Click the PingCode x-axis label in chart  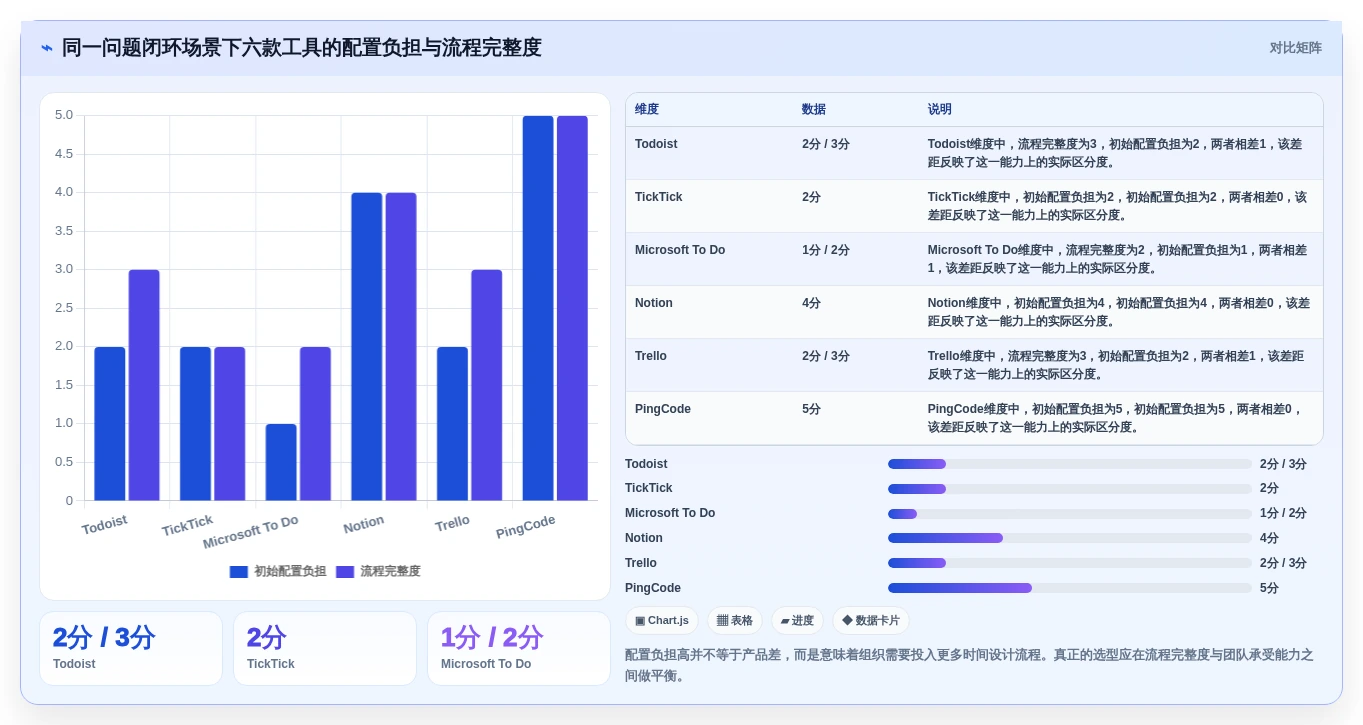(x=526, y=526)
